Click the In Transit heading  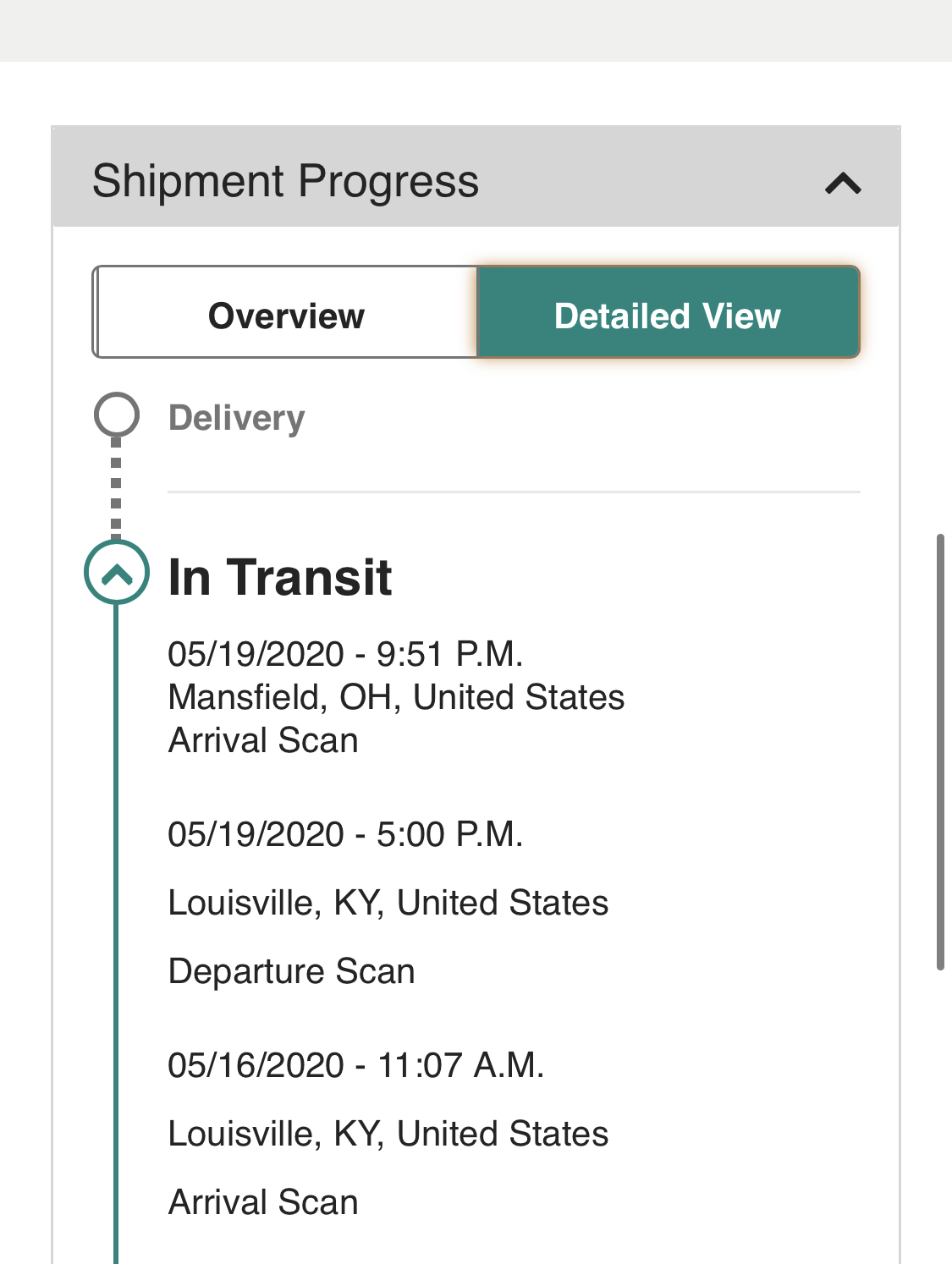[279, 578]
